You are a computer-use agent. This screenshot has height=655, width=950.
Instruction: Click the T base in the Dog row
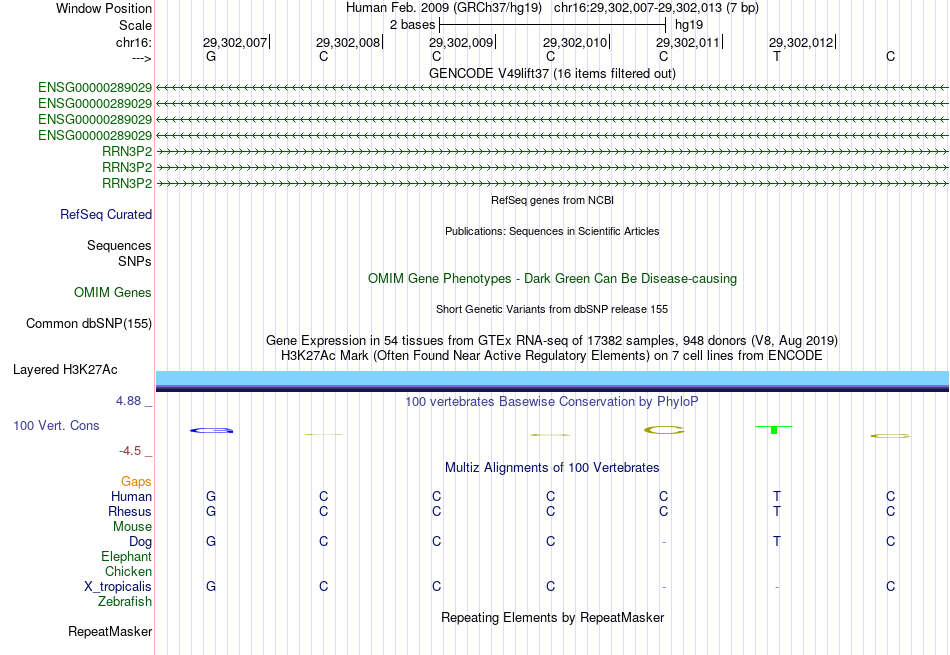coord(777,541)
